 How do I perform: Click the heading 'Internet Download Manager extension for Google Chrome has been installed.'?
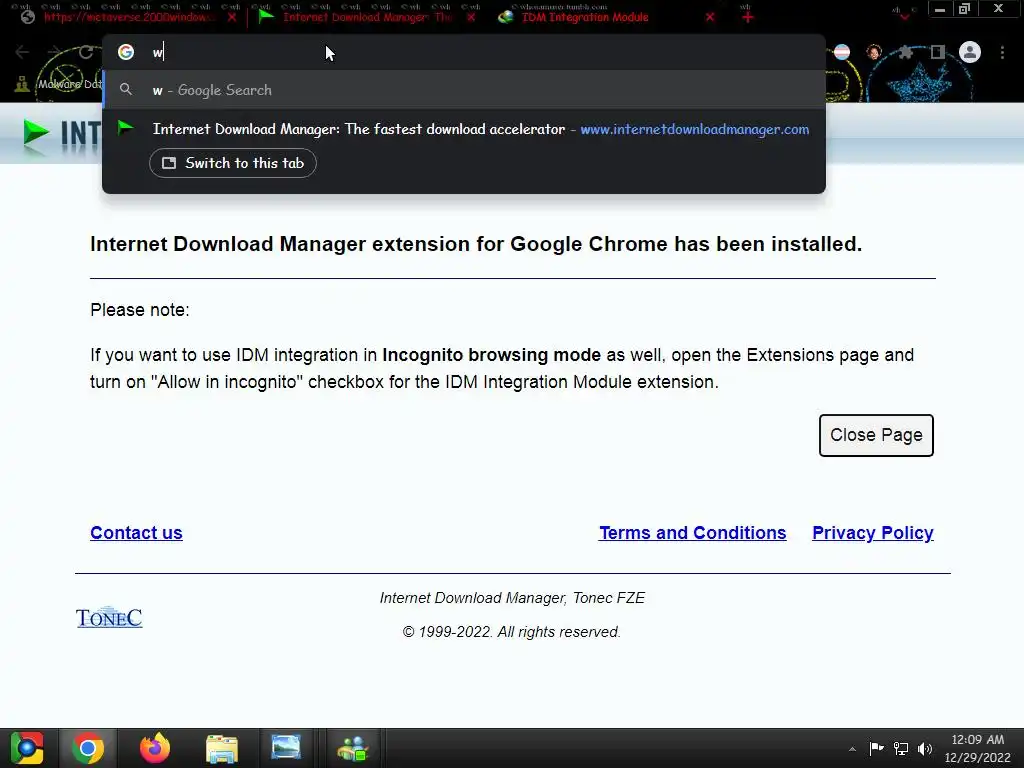point(476,244)
